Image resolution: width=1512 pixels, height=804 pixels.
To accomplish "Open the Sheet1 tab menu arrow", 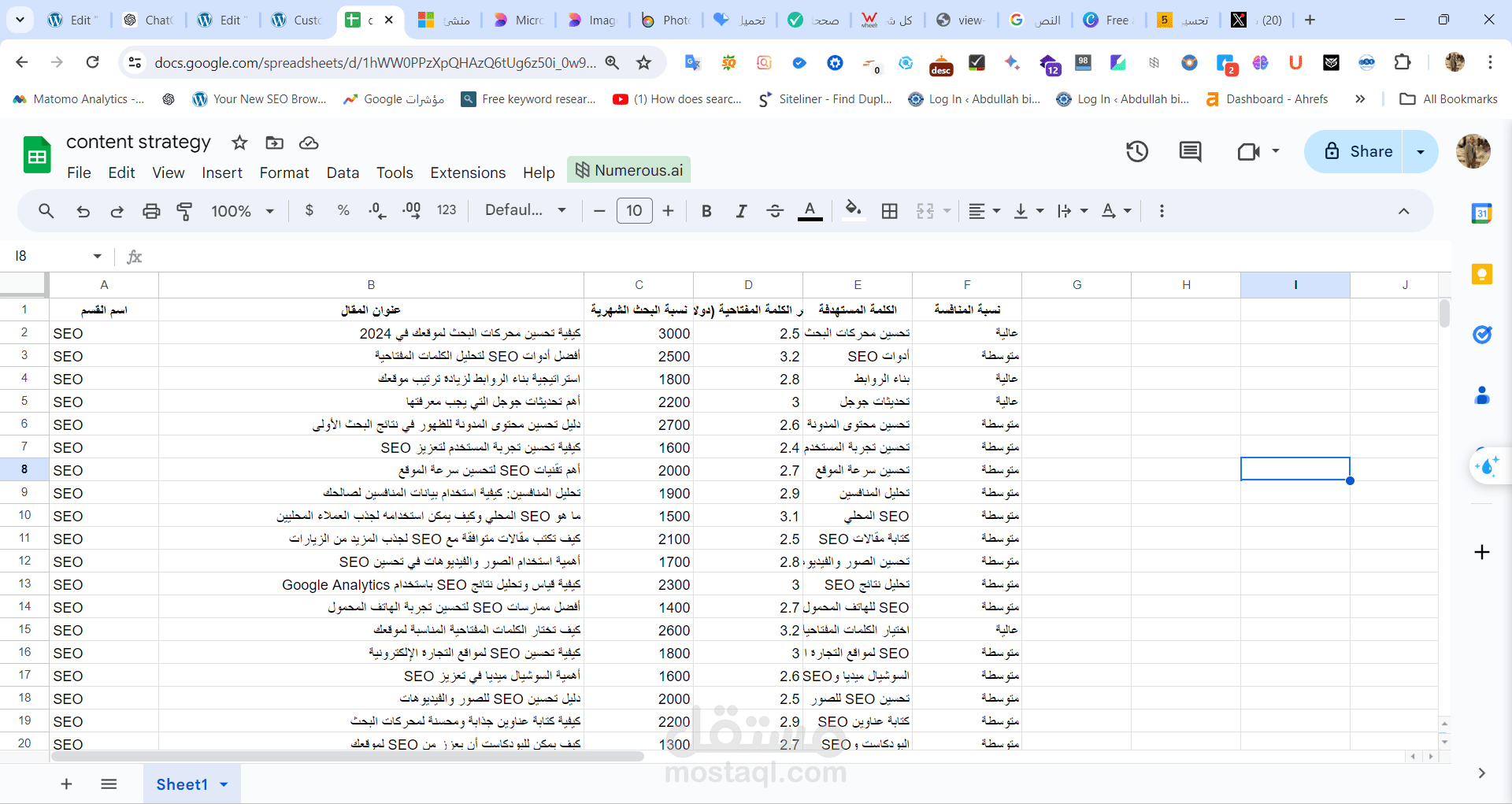I will pyautogui.click(x=224, y=784).
